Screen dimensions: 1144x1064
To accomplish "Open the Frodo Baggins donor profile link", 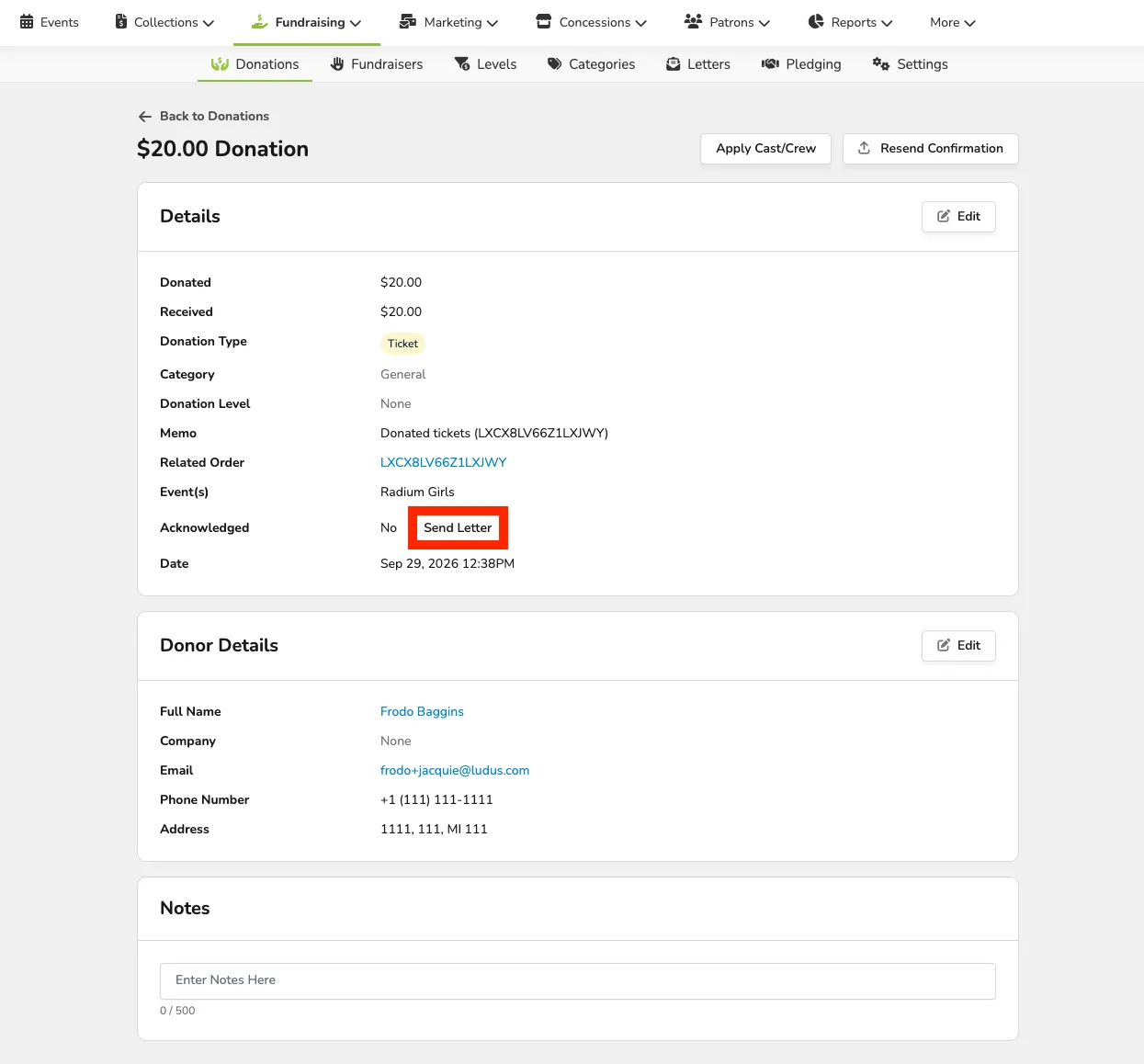I will click(422, 711).
